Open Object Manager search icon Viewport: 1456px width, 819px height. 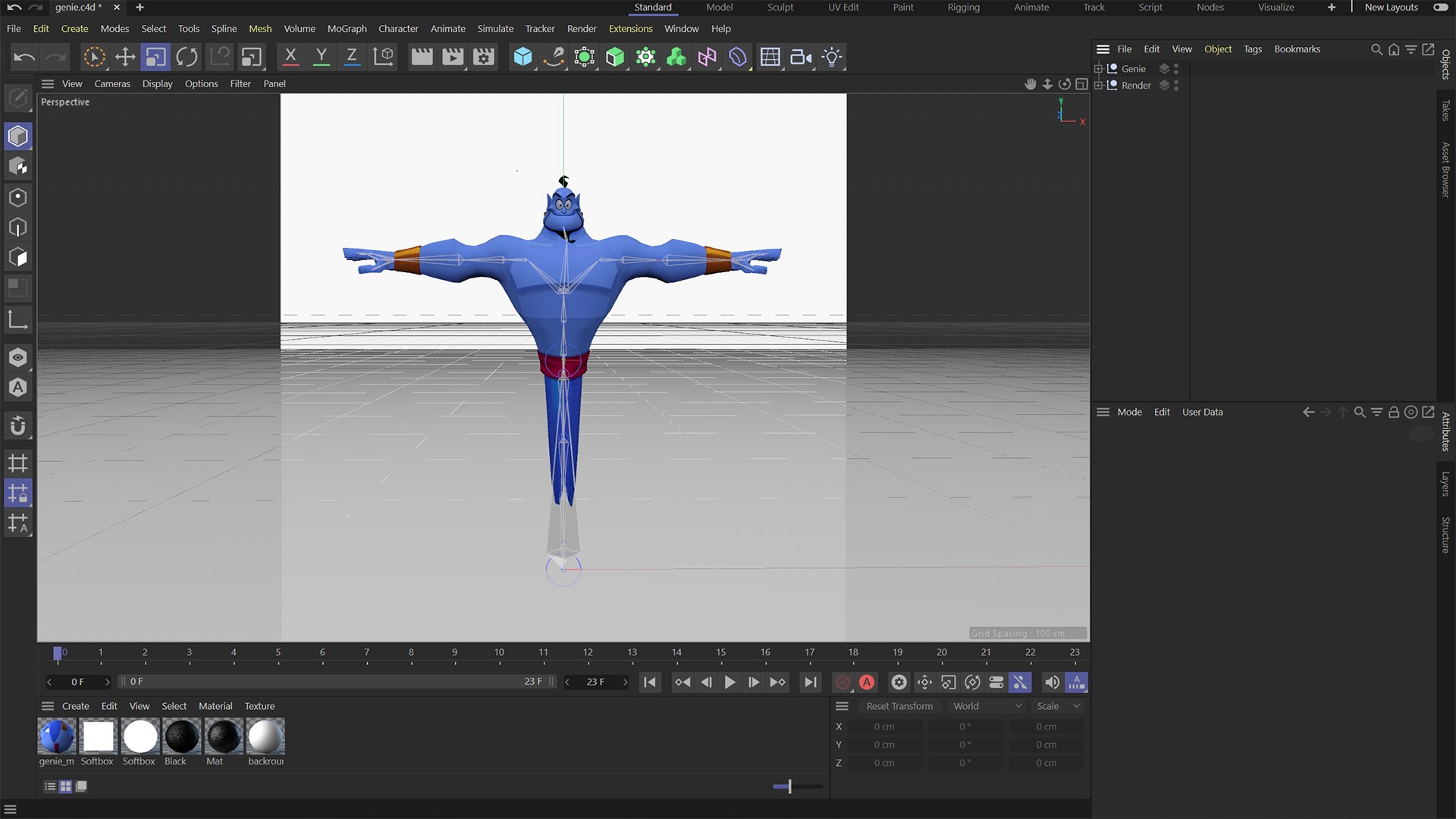(x=1376, y=49)
